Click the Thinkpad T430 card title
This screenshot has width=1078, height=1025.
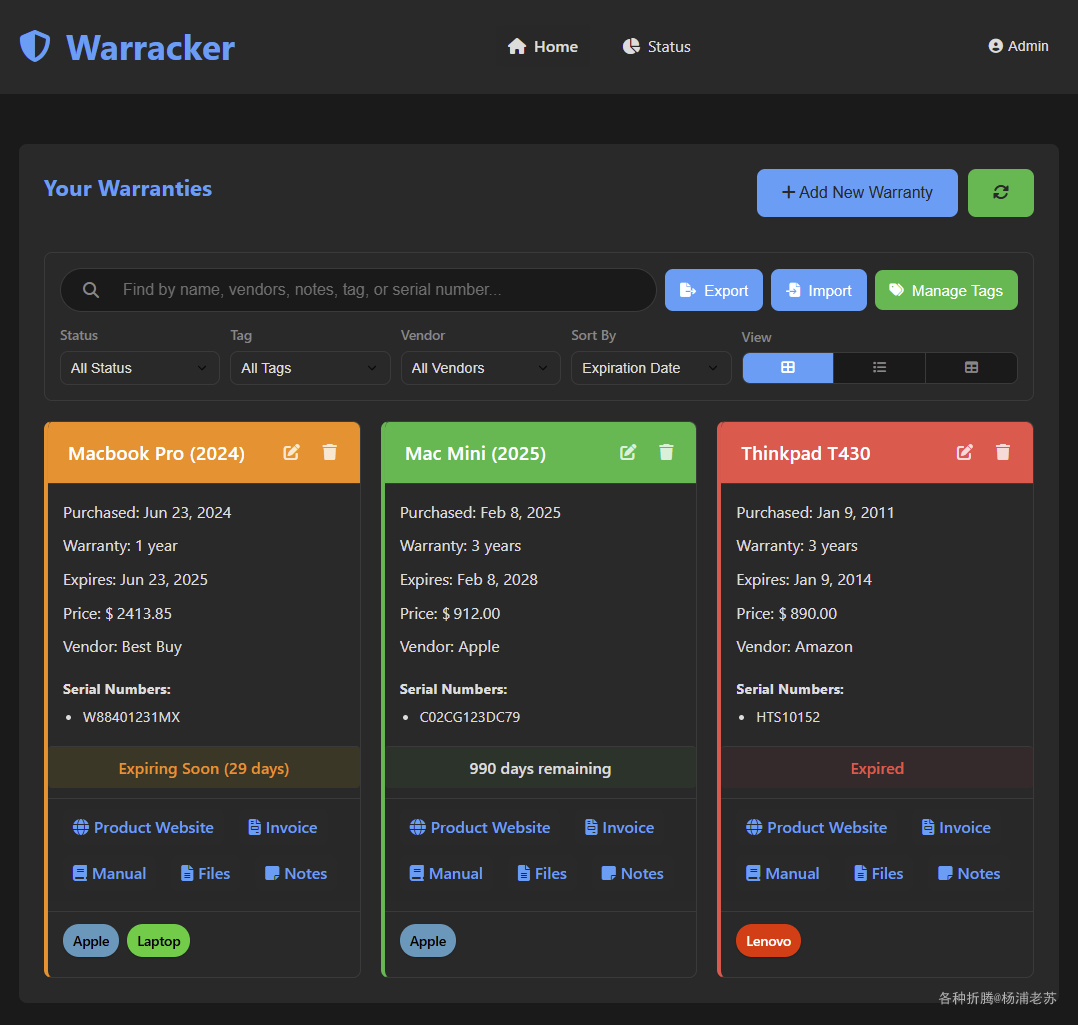coord(806,454)
